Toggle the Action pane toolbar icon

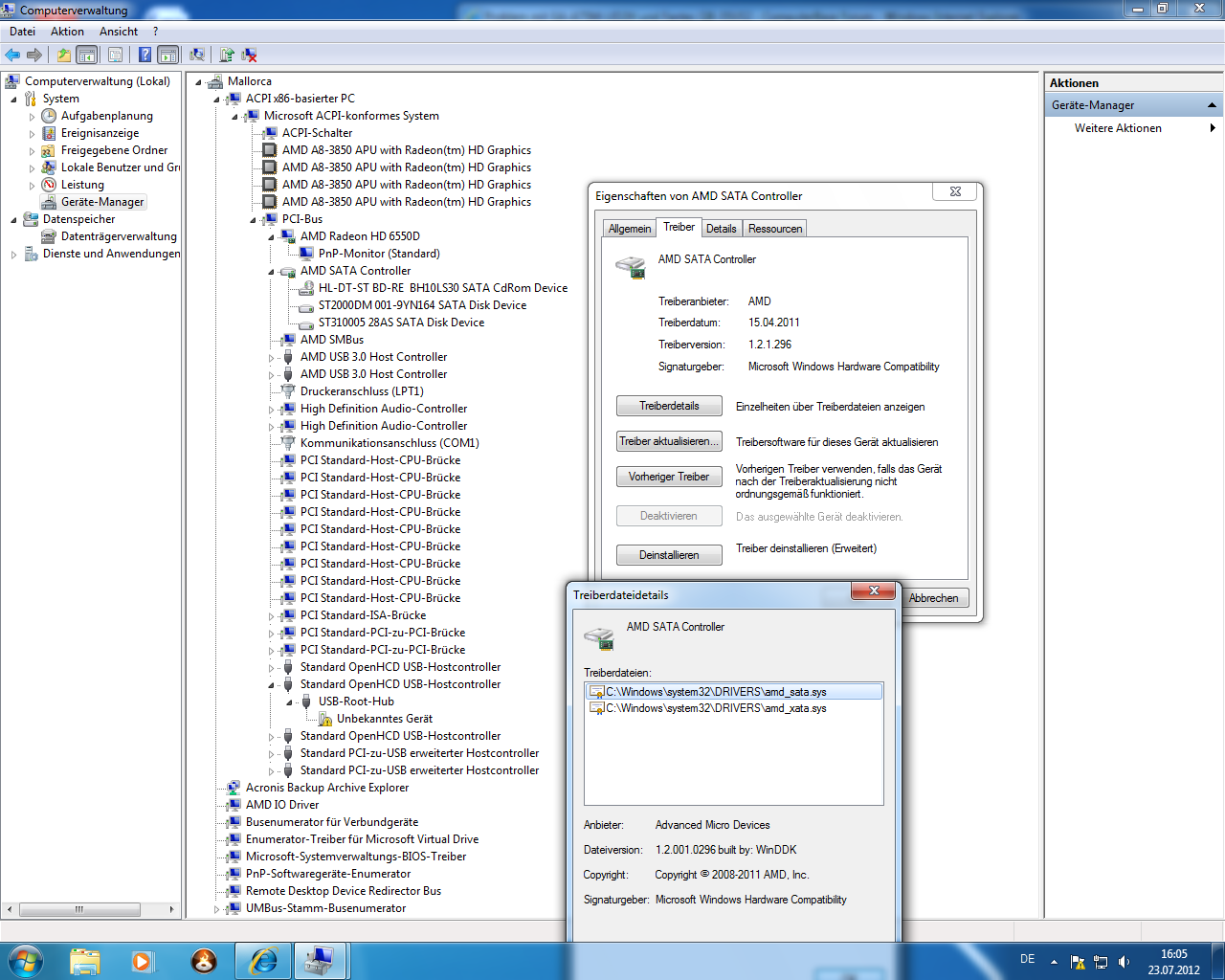click(168, 55)
